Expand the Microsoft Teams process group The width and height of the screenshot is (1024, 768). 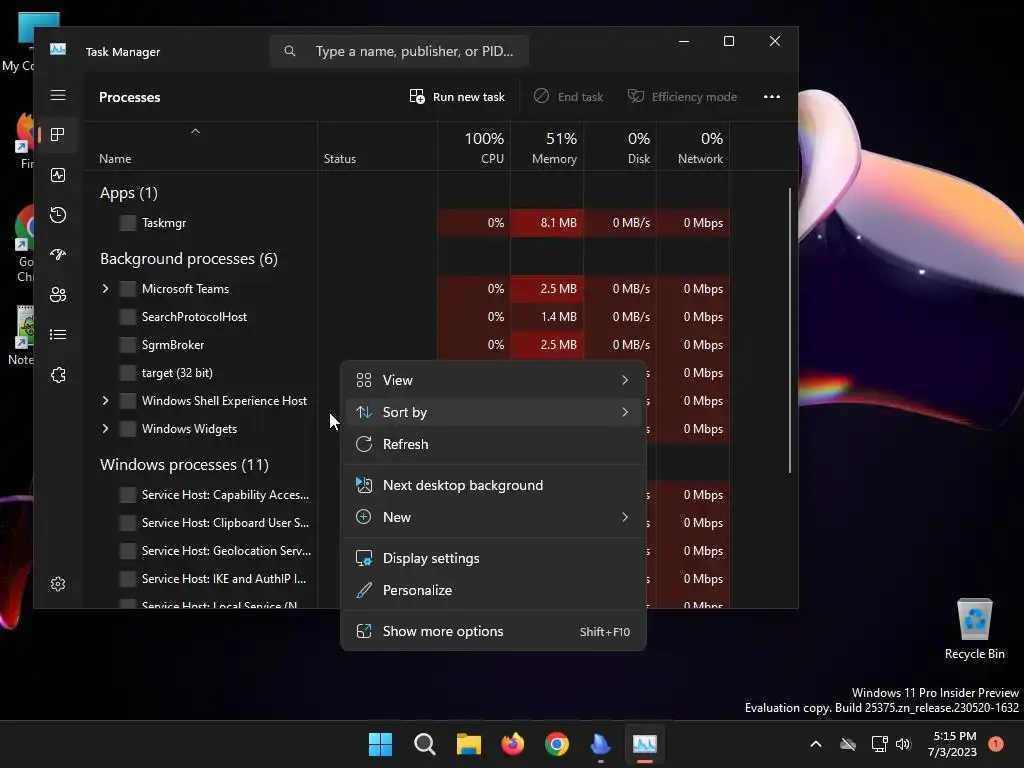tap(105, 289)
